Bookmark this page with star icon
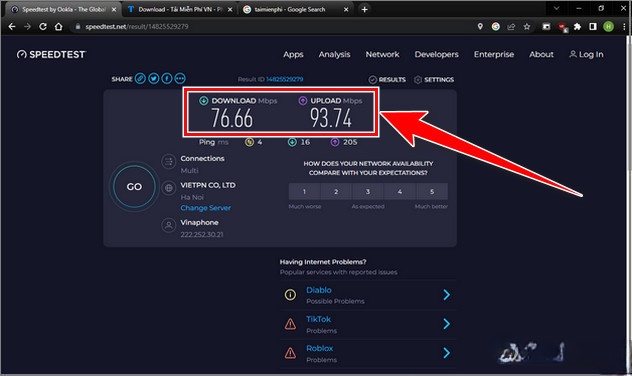Image resolution: width=632 pixels, height=376 pixels. (x=527, y=27)
